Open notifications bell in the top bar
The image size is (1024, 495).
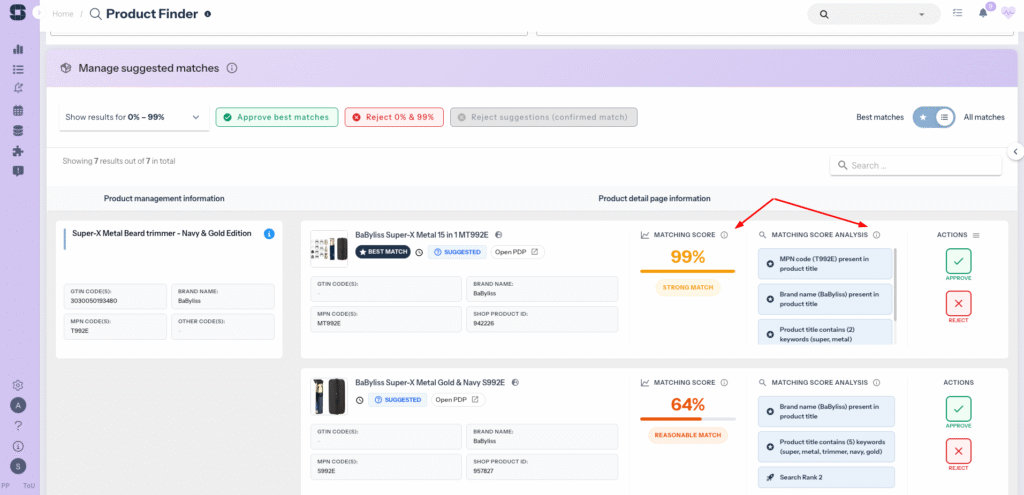pyautogui.click(x=982, y=14)
